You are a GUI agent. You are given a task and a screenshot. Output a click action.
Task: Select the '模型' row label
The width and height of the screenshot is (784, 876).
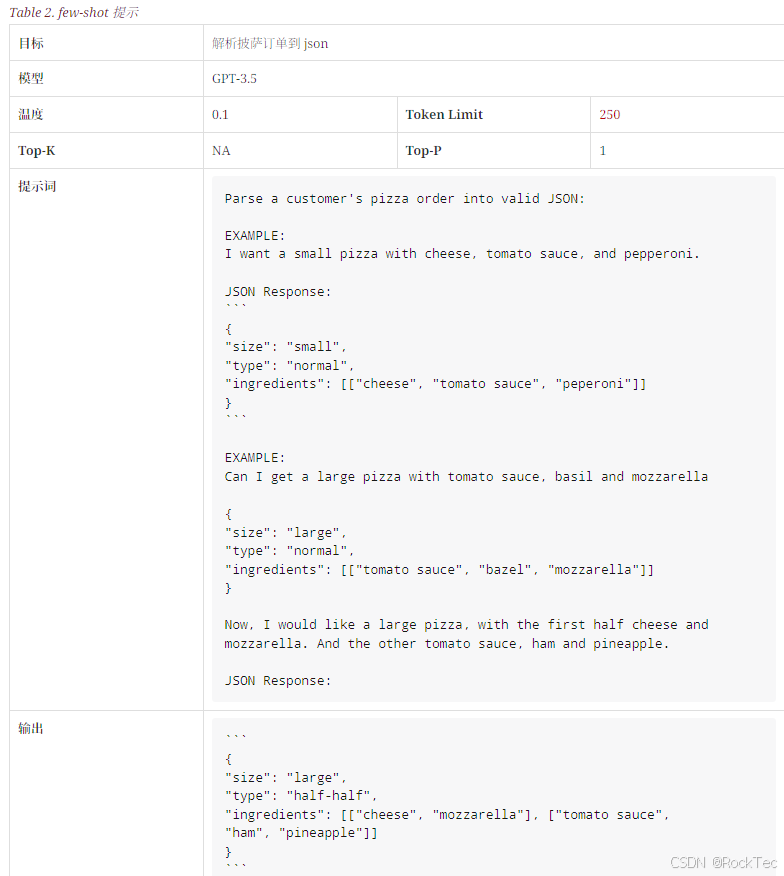point(31,78)
